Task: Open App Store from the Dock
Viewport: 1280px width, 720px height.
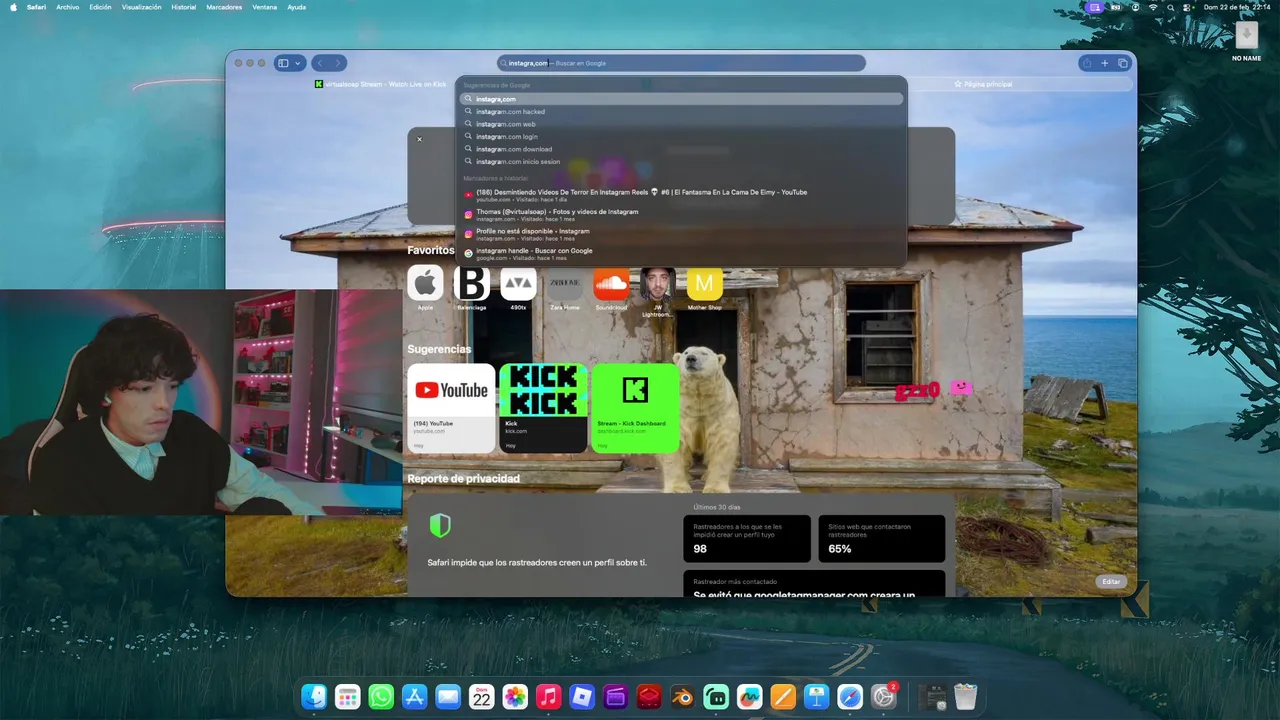Action: 414,697
